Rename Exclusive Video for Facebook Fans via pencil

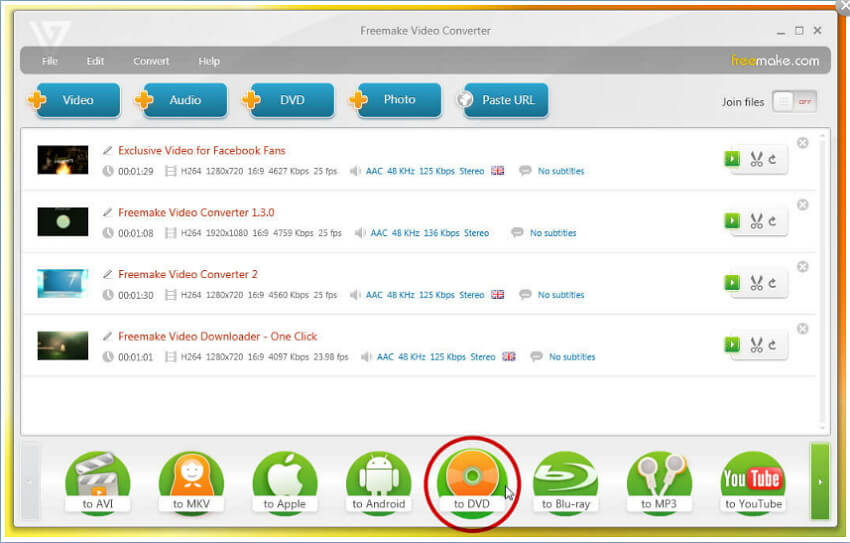(x=107, y=150)
